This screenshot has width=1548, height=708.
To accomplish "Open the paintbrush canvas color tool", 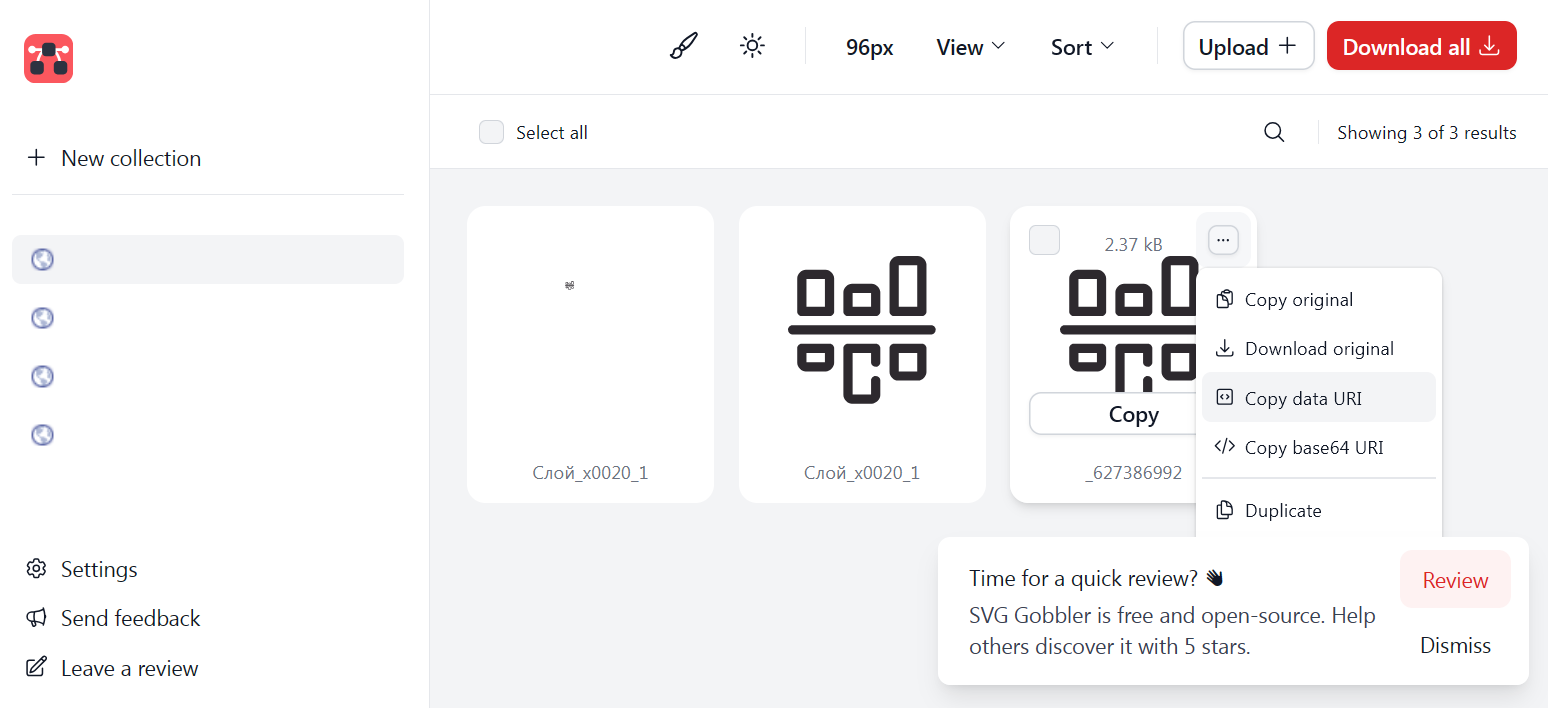I will (x=683, y=47).
